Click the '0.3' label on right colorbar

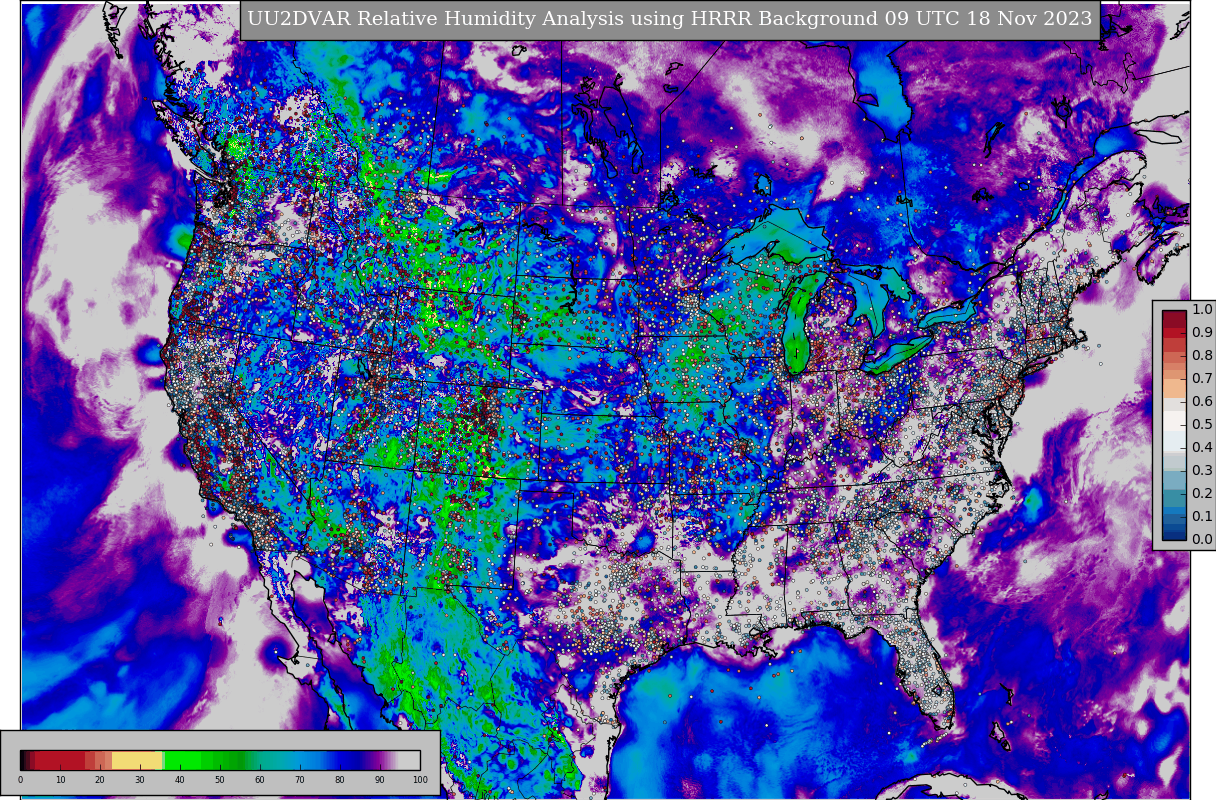coord(1202,470)
